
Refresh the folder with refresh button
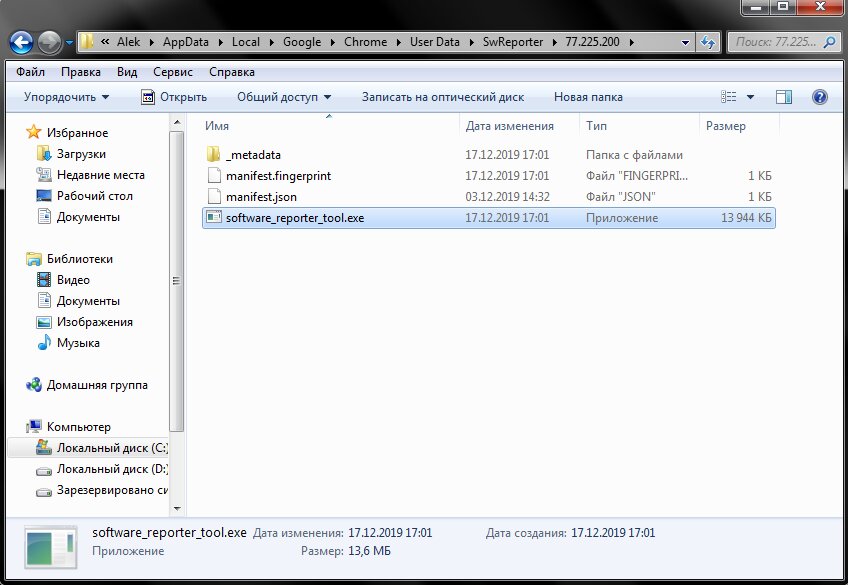point(707,42)
